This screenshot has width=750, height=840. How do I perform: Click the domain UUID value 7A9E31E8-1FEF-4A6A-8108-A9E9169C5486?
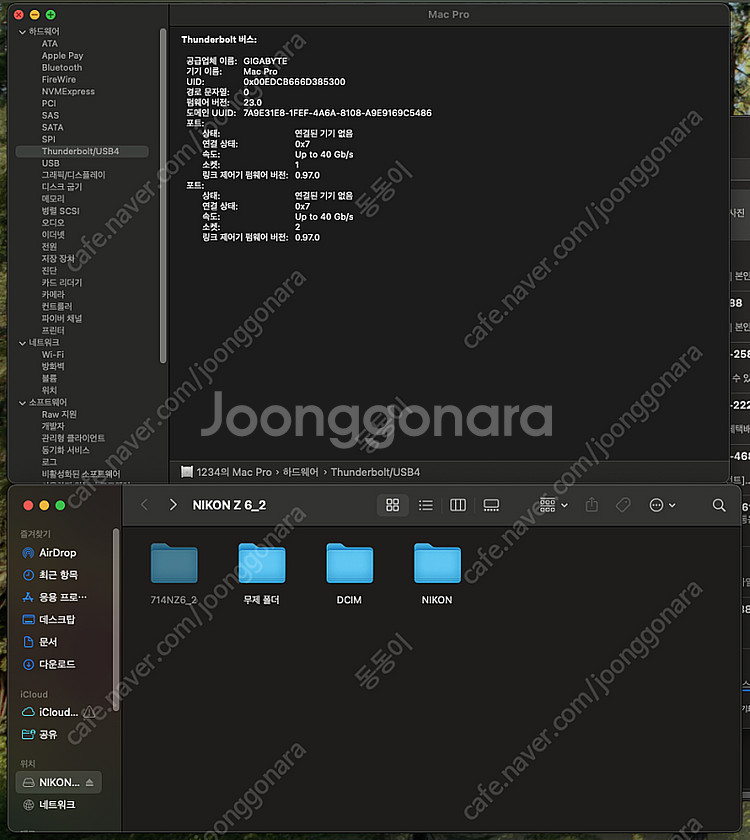(x=338, y=113)
